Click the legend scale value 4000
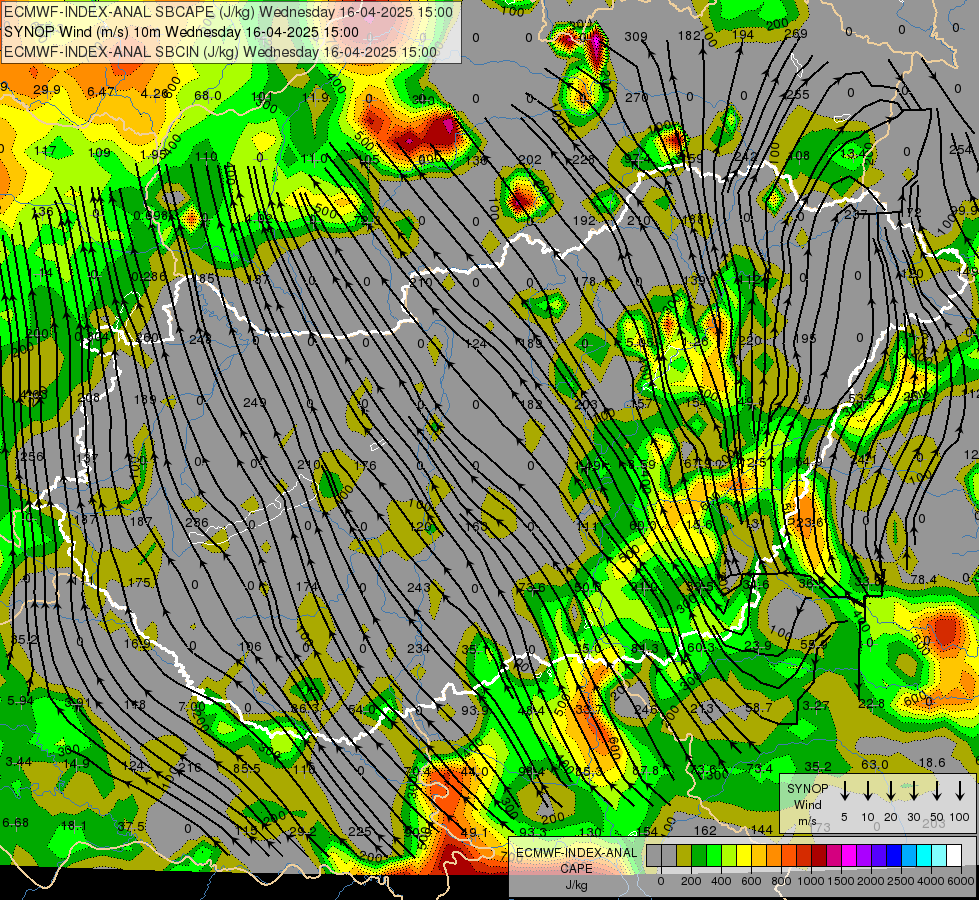The height and width of the screenshot is (900, 979). 930,881
